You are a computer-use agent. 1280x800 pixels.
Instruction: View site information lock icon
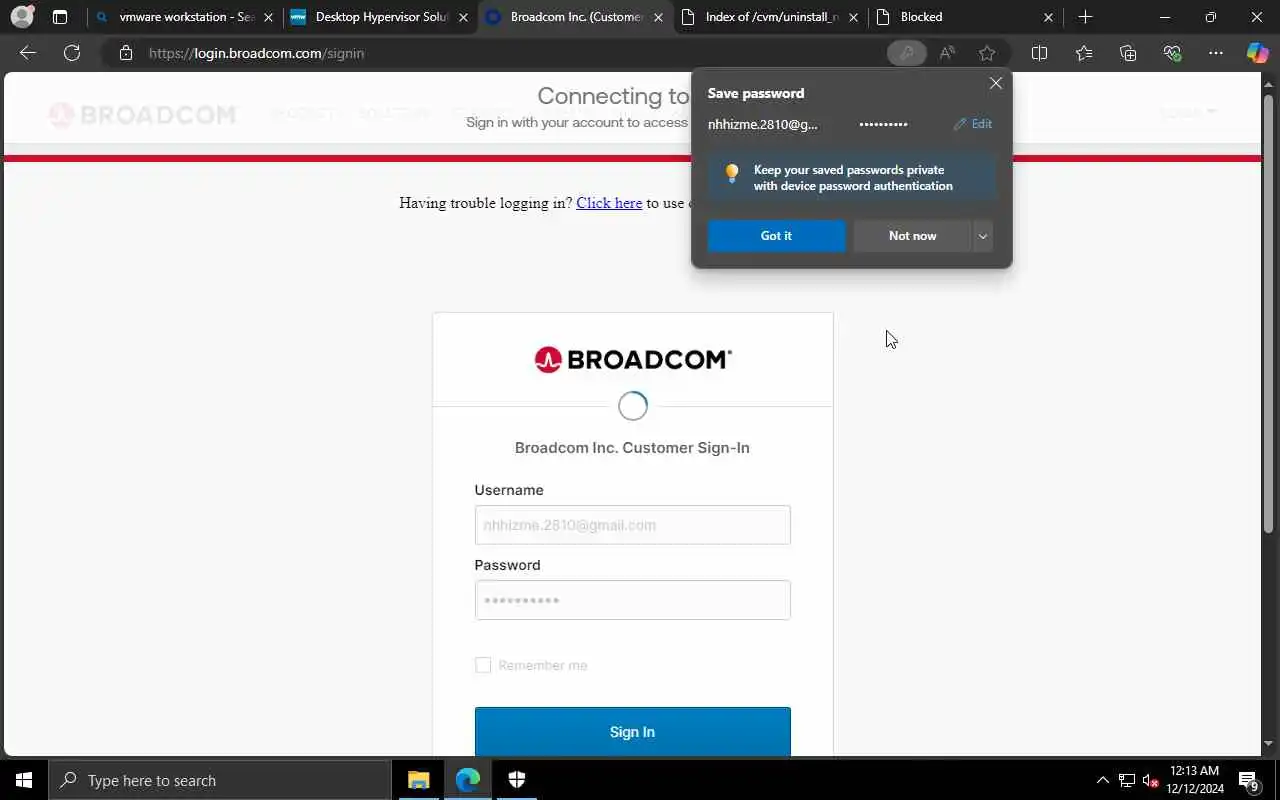point(125,53)
